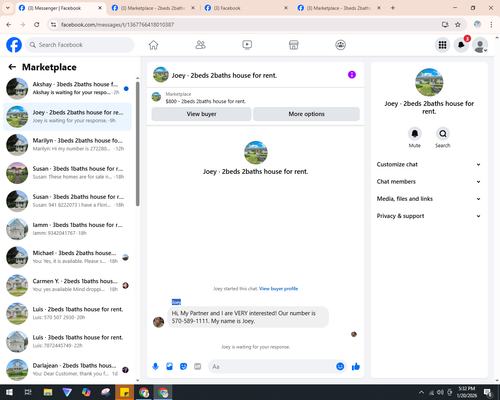Open View buyer profile link
The height and width of the screenshot is (400, 500).
point(278,289)
